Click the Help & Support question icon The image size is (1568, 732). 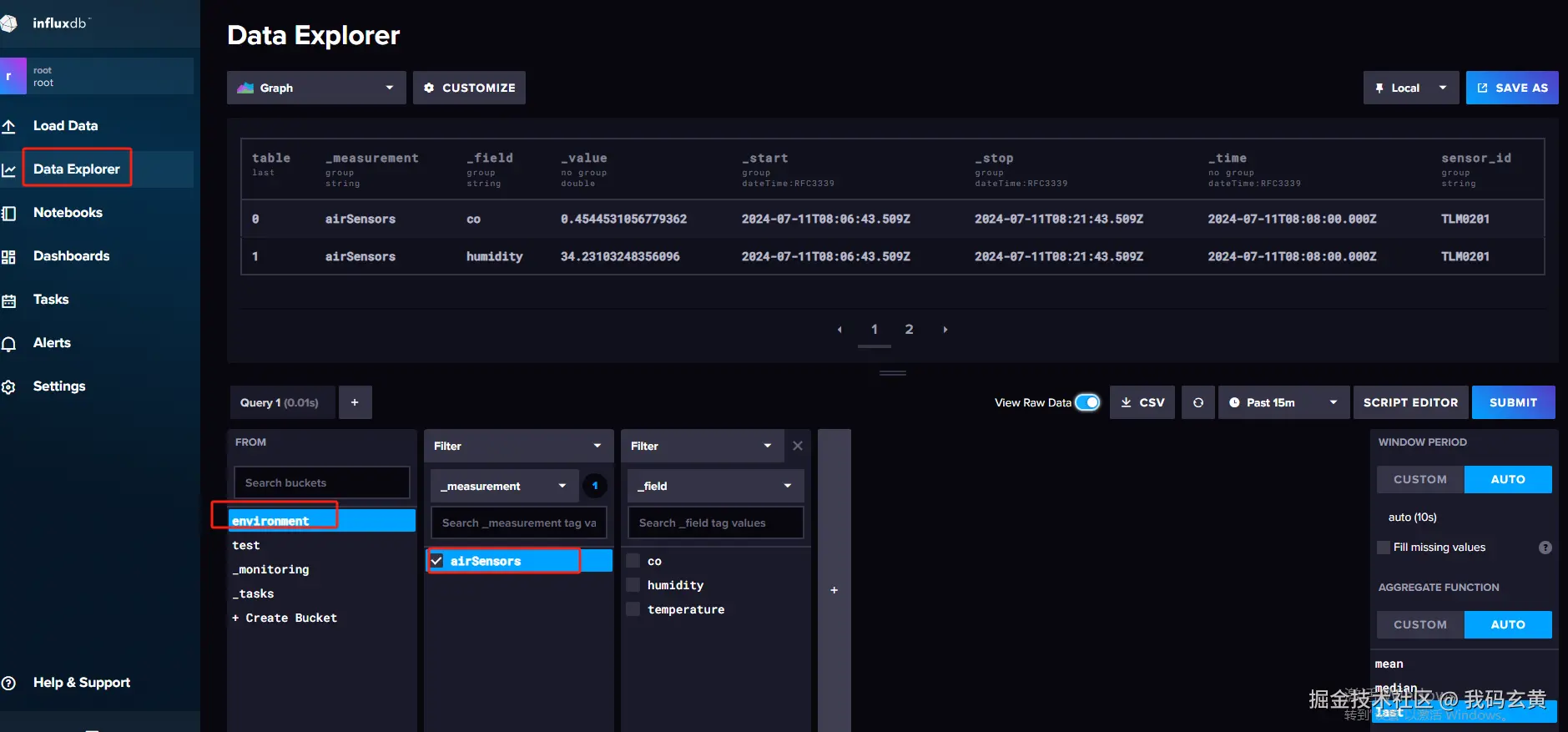[8, 683]
